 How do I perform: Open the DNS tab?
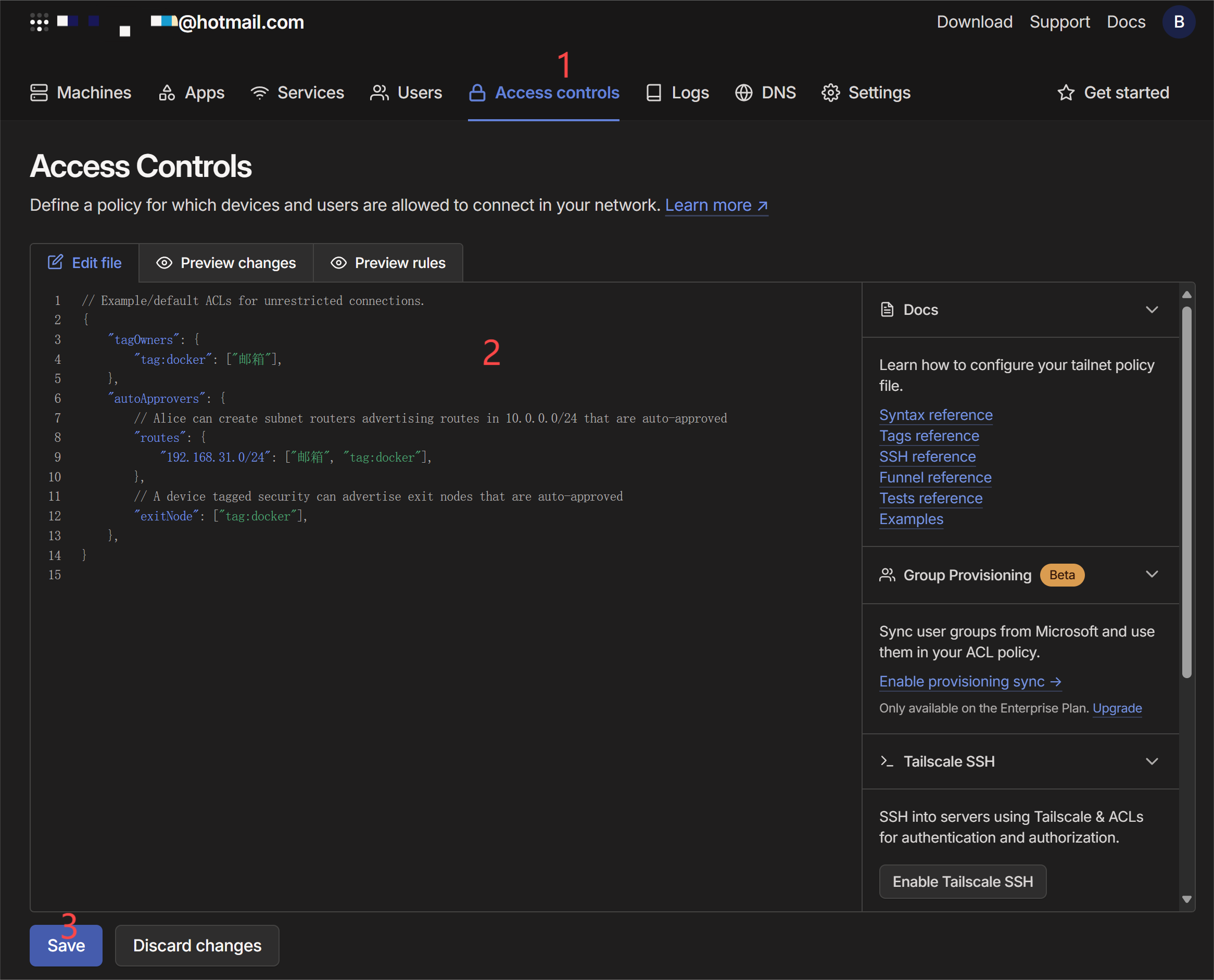[766, 93]
